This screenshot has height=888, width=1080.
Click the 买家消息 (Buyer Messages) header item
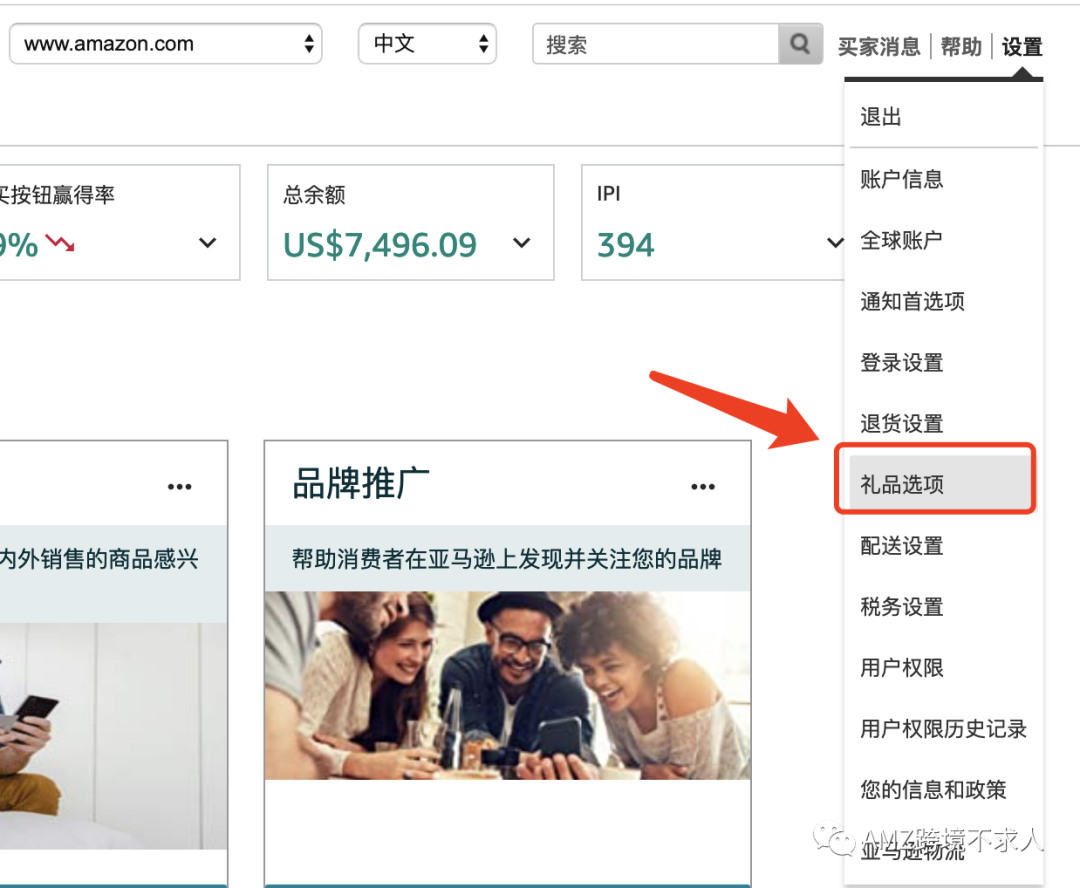(878, 47)
